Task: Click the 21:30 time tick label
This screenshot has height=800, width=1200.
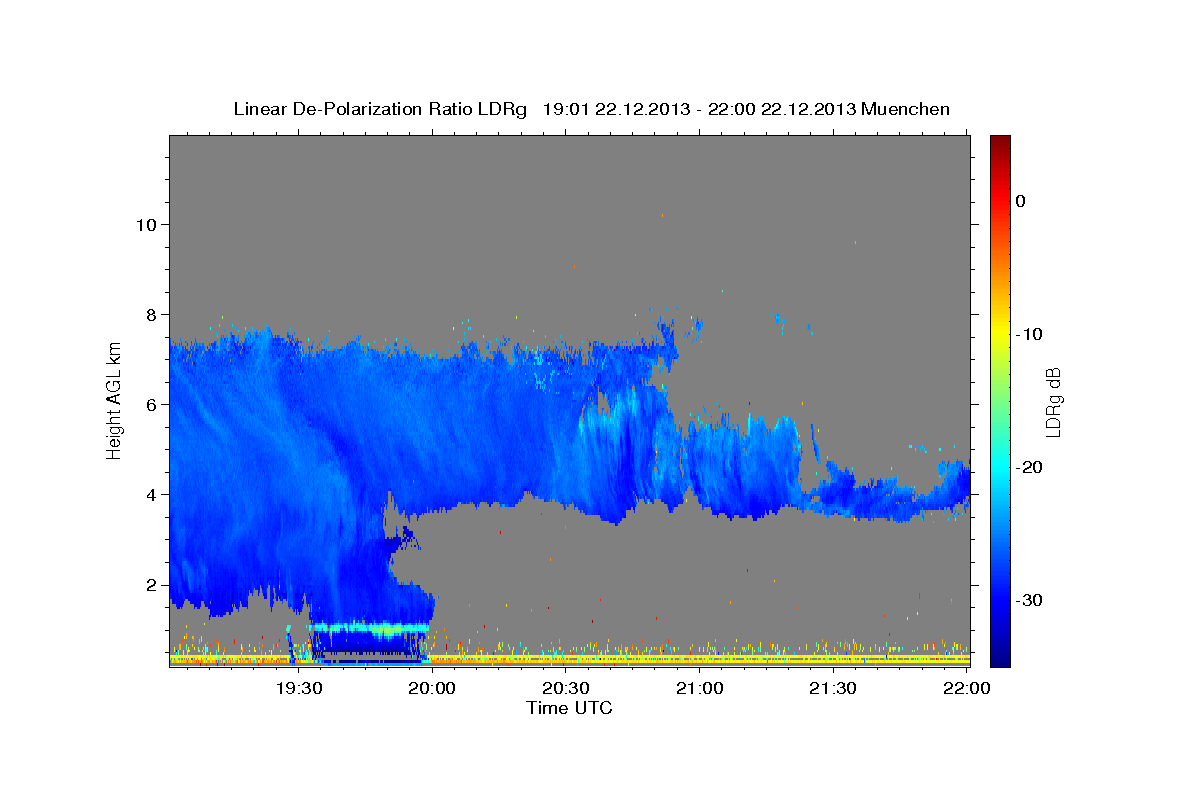Action: [x=834, y=689]
